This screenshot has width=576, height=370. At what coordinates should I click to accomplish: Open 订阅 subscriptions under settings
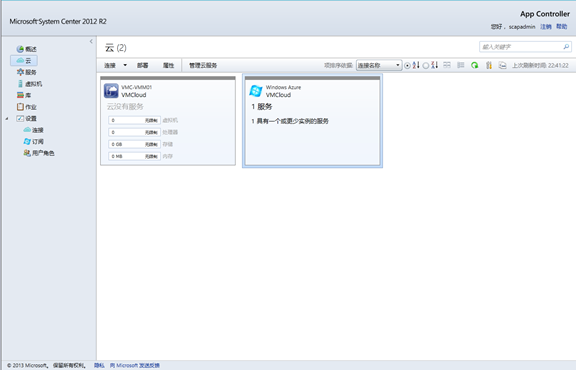pyautogui.click(x=33, y=141)
